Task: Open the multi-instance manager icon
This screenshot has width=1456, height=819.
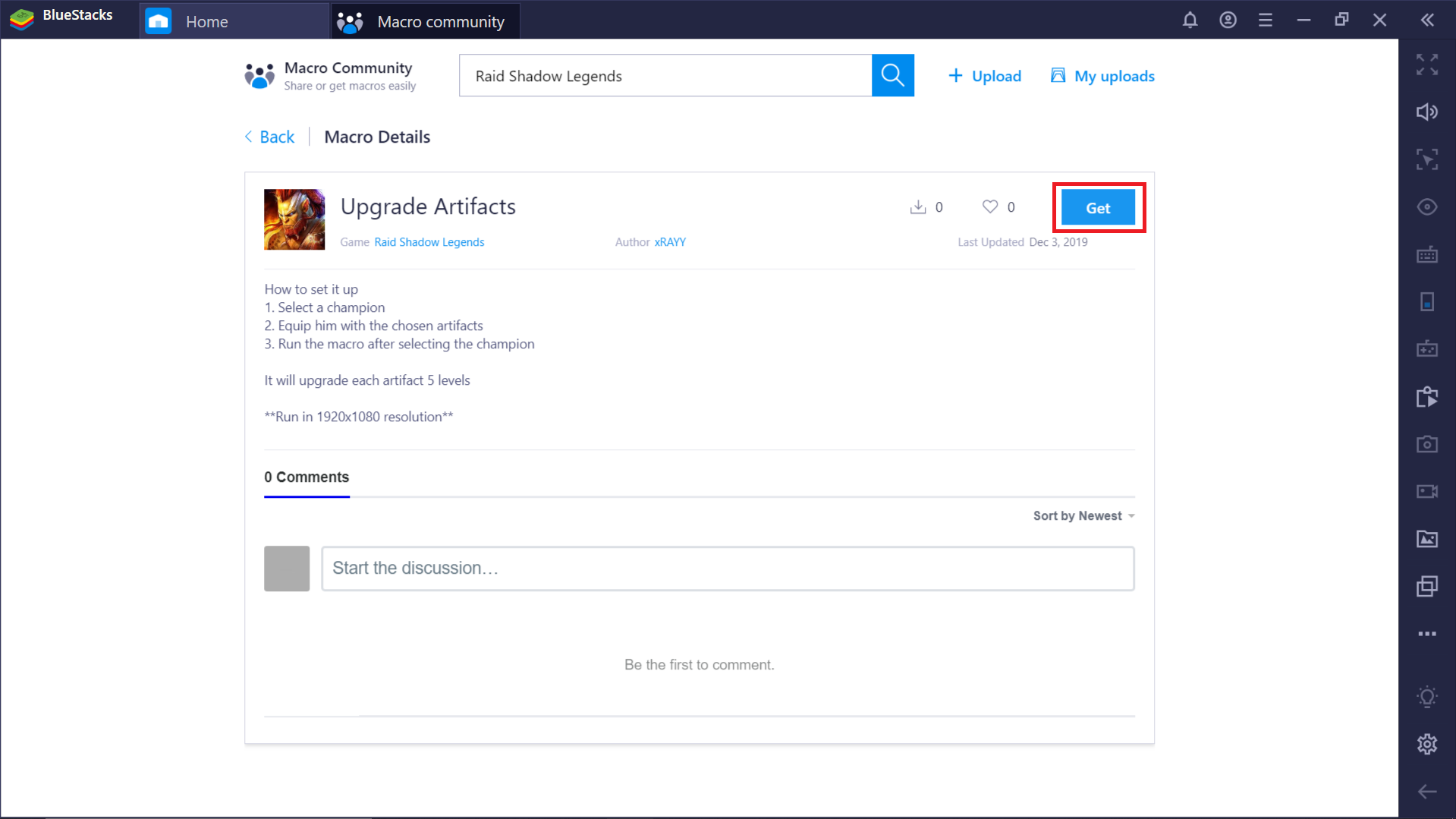Action: (x=1427, y=586)
